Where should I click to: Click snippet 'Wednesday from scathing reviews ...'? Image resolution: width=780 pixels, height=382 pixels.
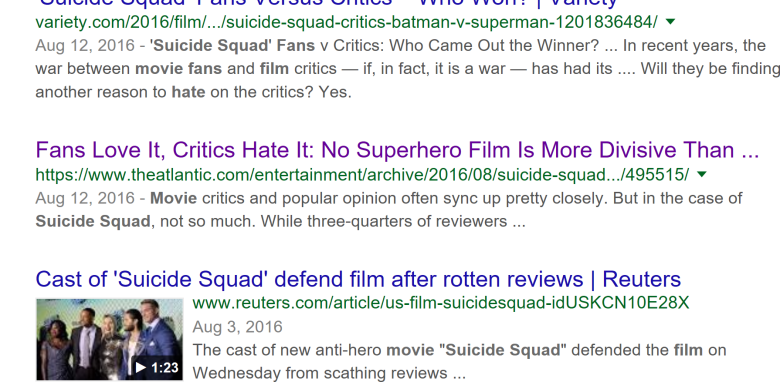click(x=329, y=373)
